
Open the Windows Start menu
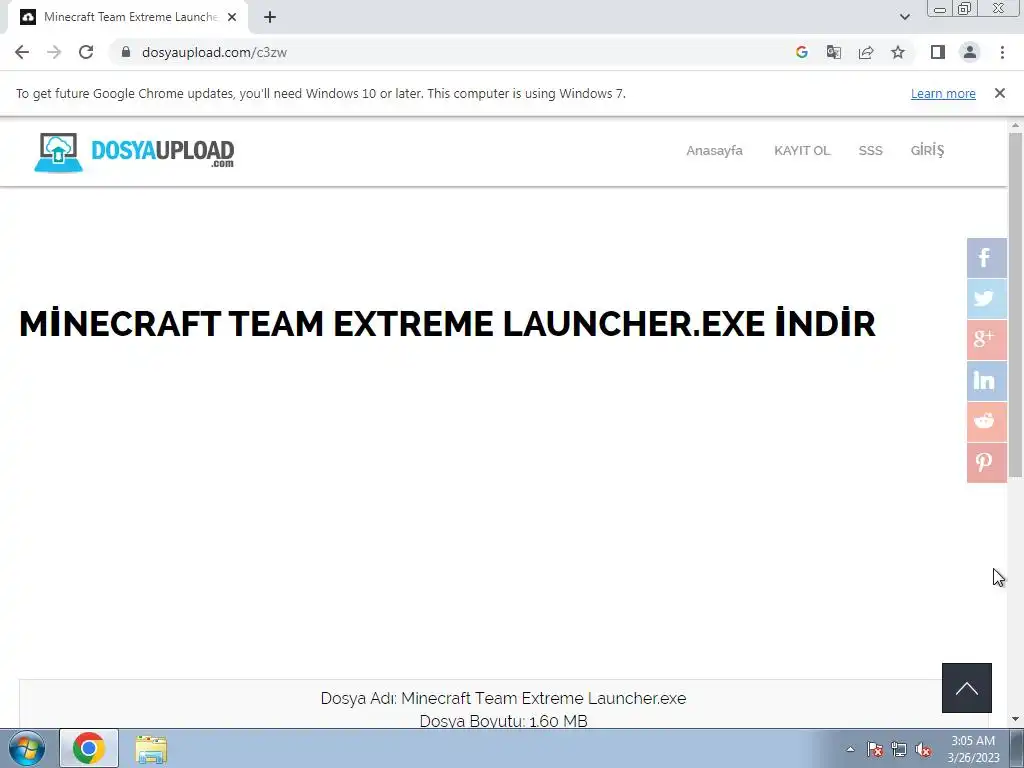[x=27, y=748]
